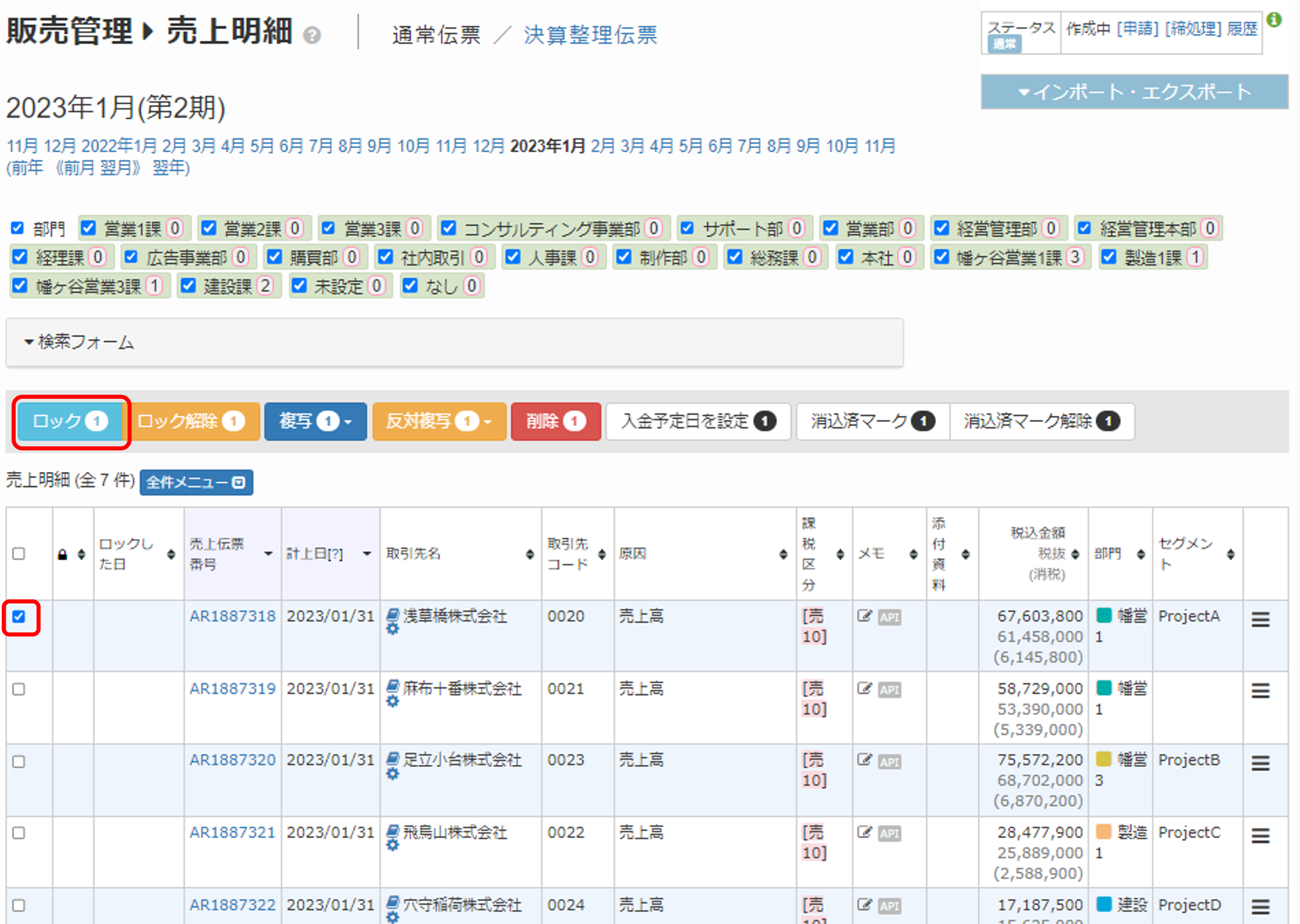Sort table by 原因 column arrows
Screen dimensions: 1300x924
(783, 555)
